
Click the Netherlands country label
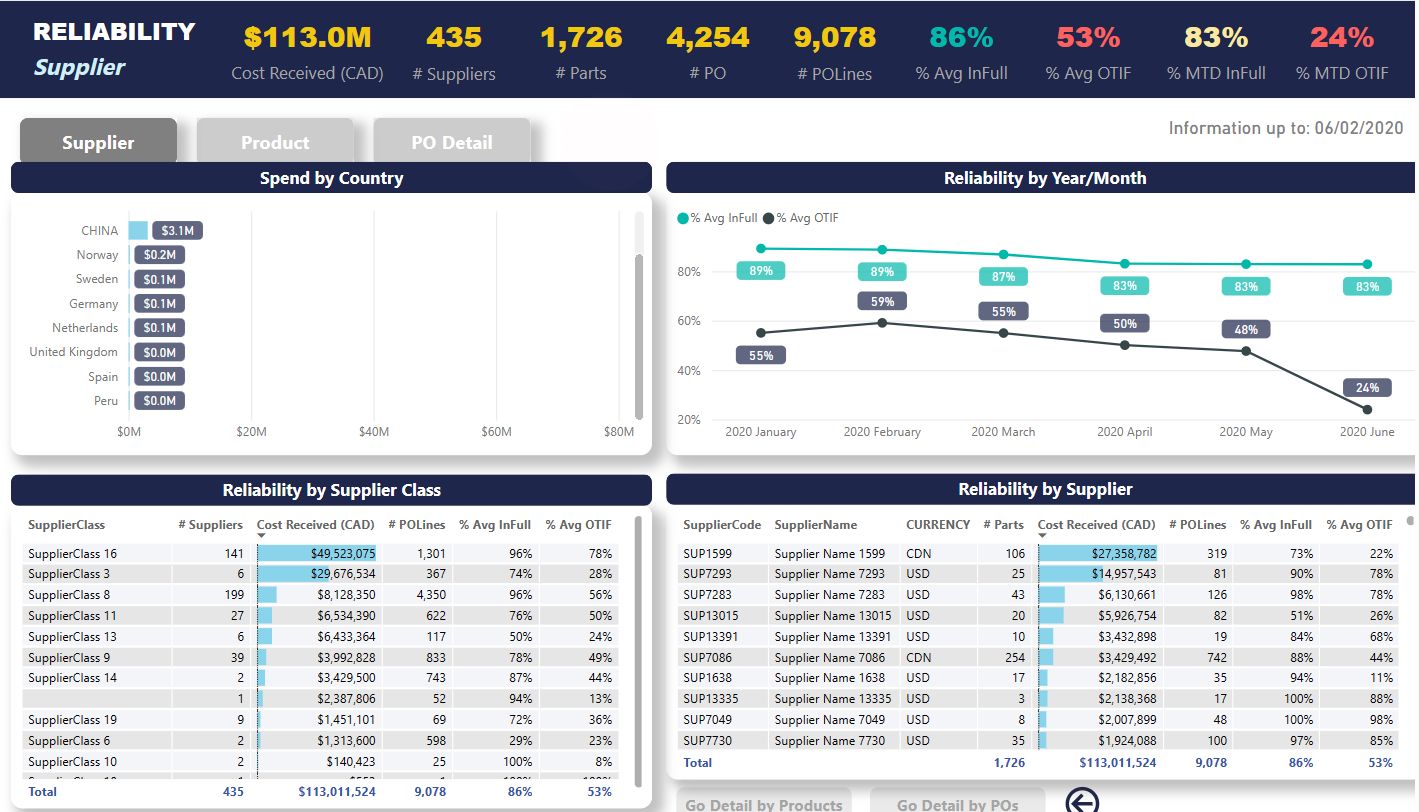(85, 328)
